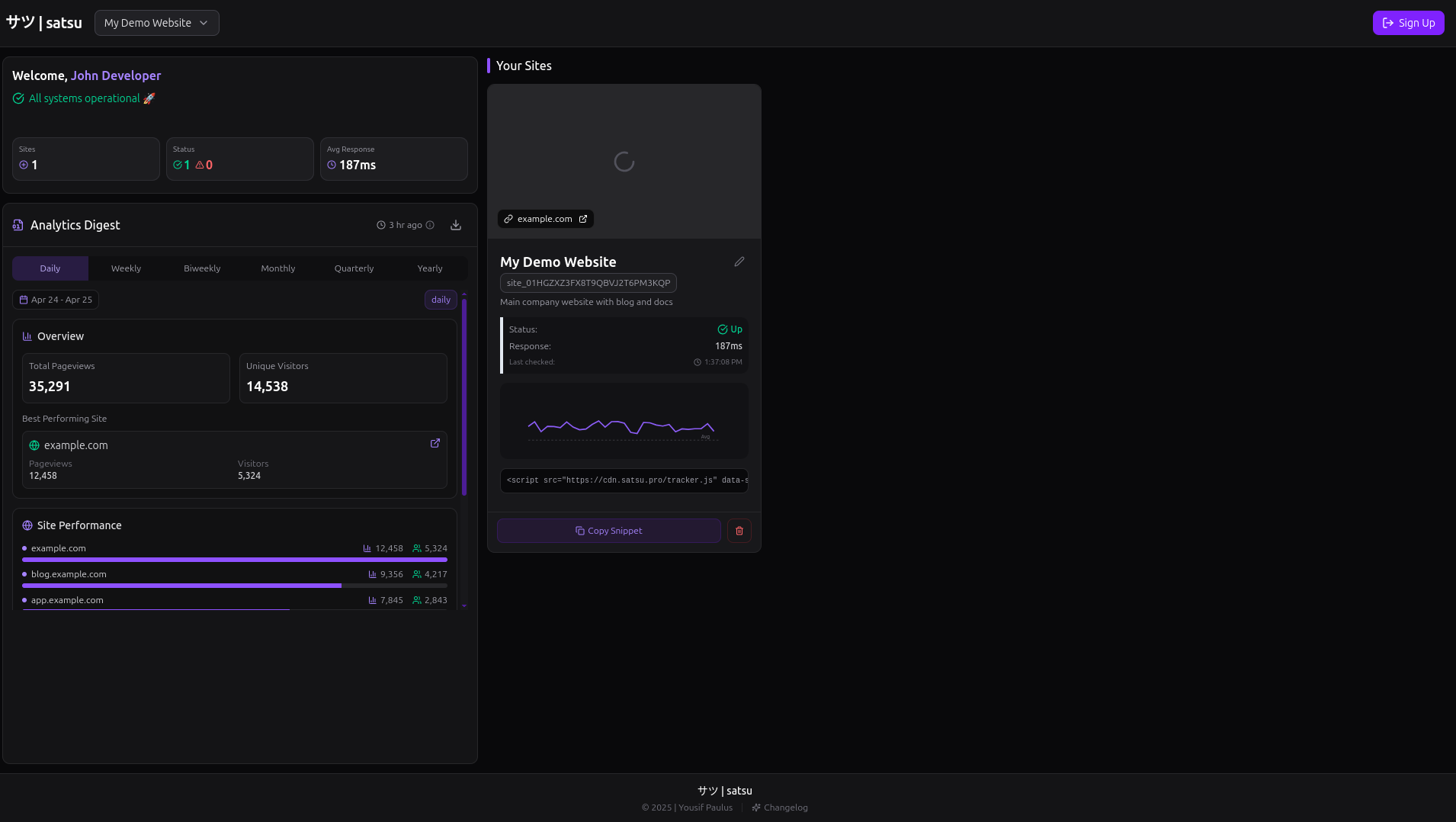Click the app.example.com row label
Screen dimensions: 1456x822
(67, 600)
